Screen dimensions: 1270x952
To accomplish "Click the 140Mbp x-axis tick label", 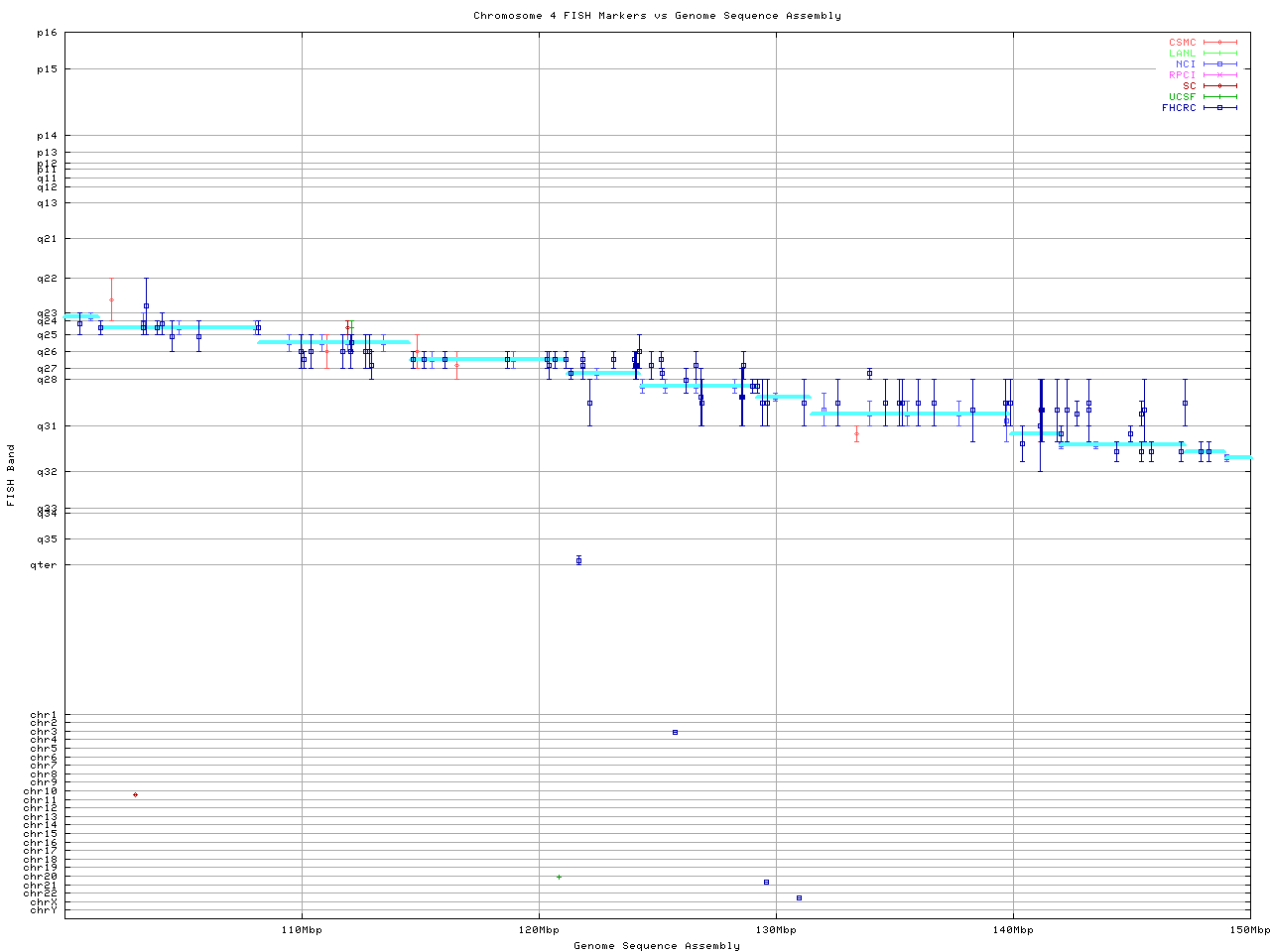I will click(x=1013, y=930).
